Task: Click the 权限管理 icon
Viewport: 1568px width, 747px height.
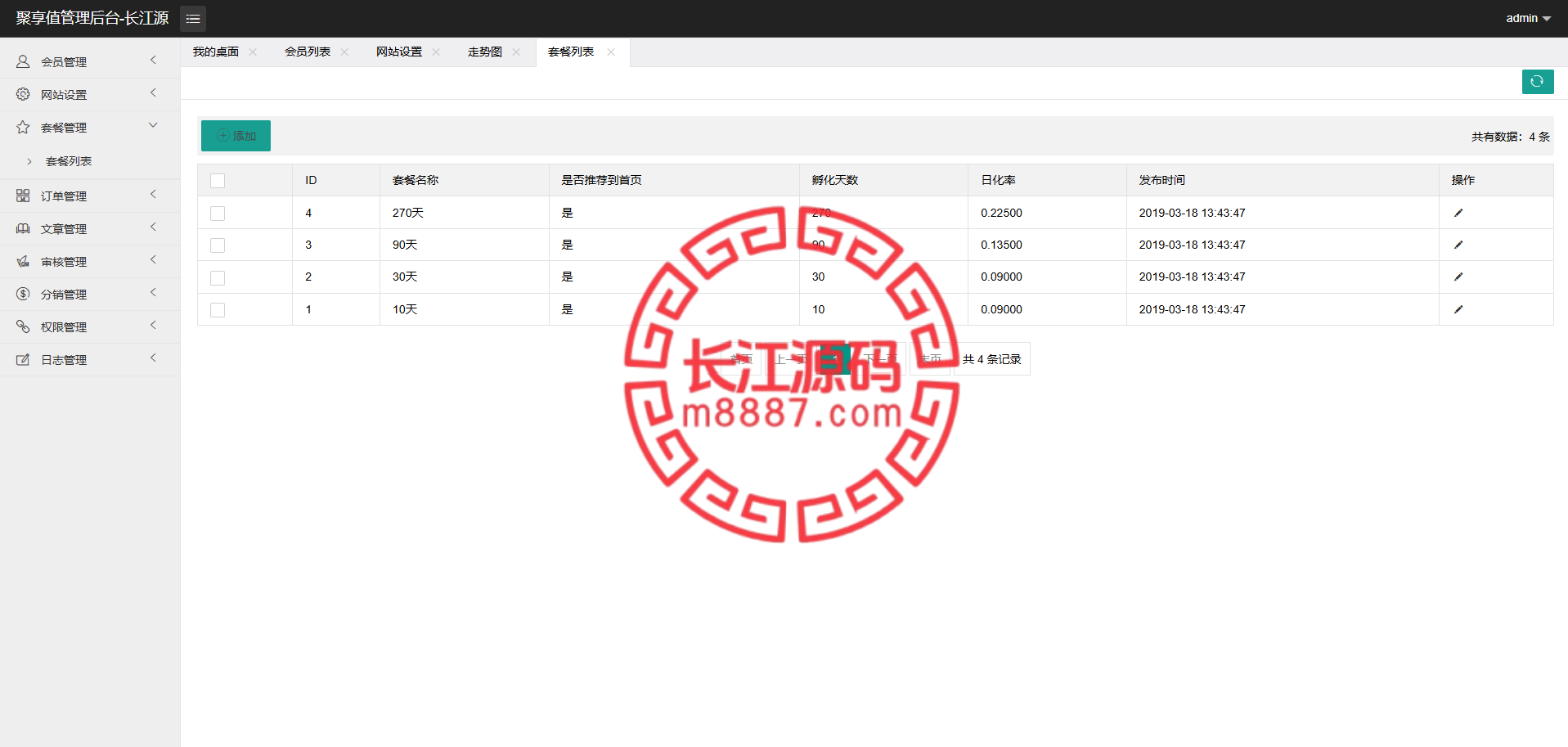Action: [x=23, y=326]
